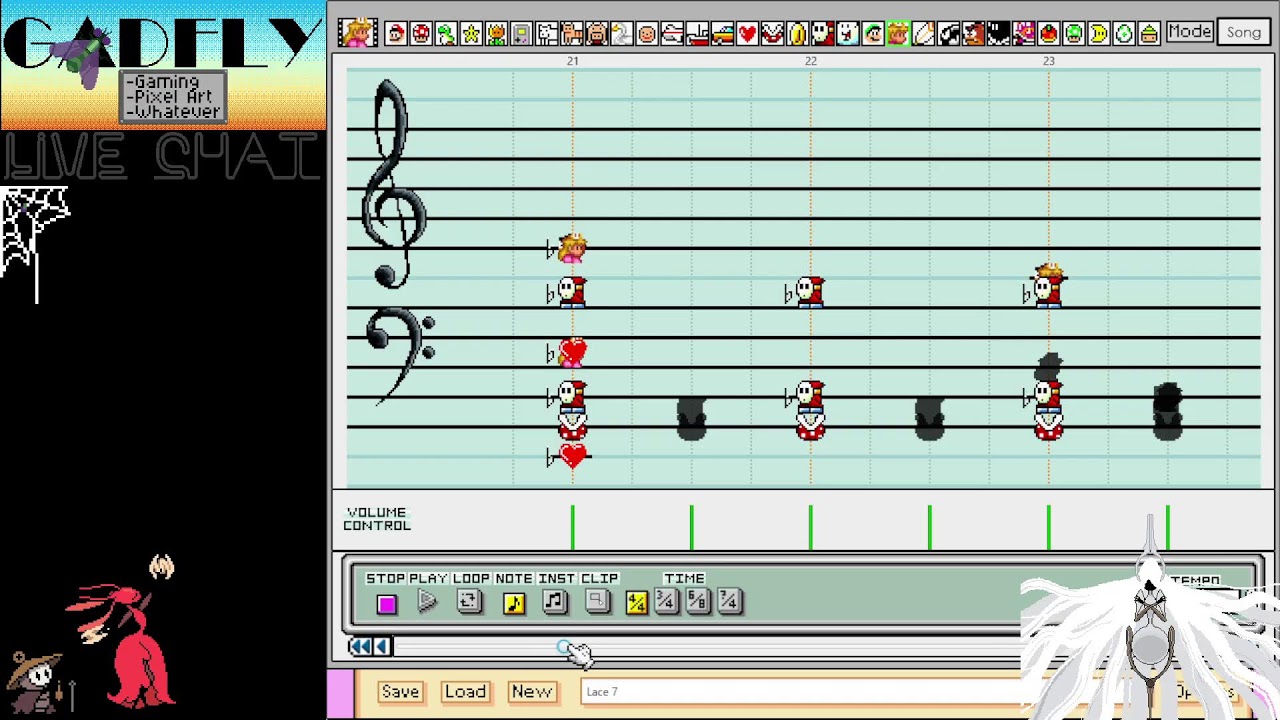The image size is (1280, 720).
Task: Select the baby face instrument
Action: (646, 33)
